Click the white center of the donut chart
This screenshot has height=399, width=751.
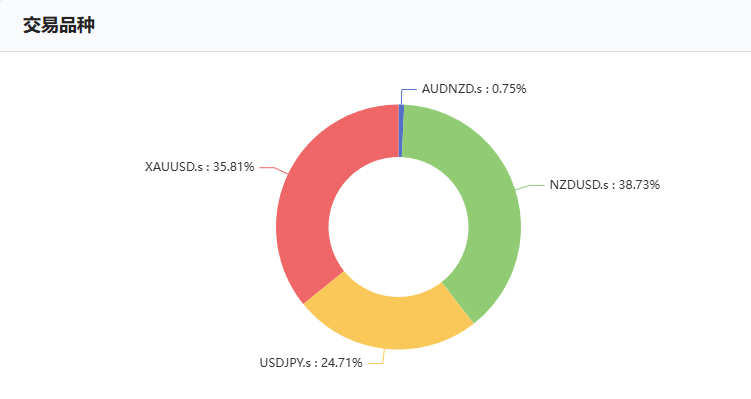point(398,227)
